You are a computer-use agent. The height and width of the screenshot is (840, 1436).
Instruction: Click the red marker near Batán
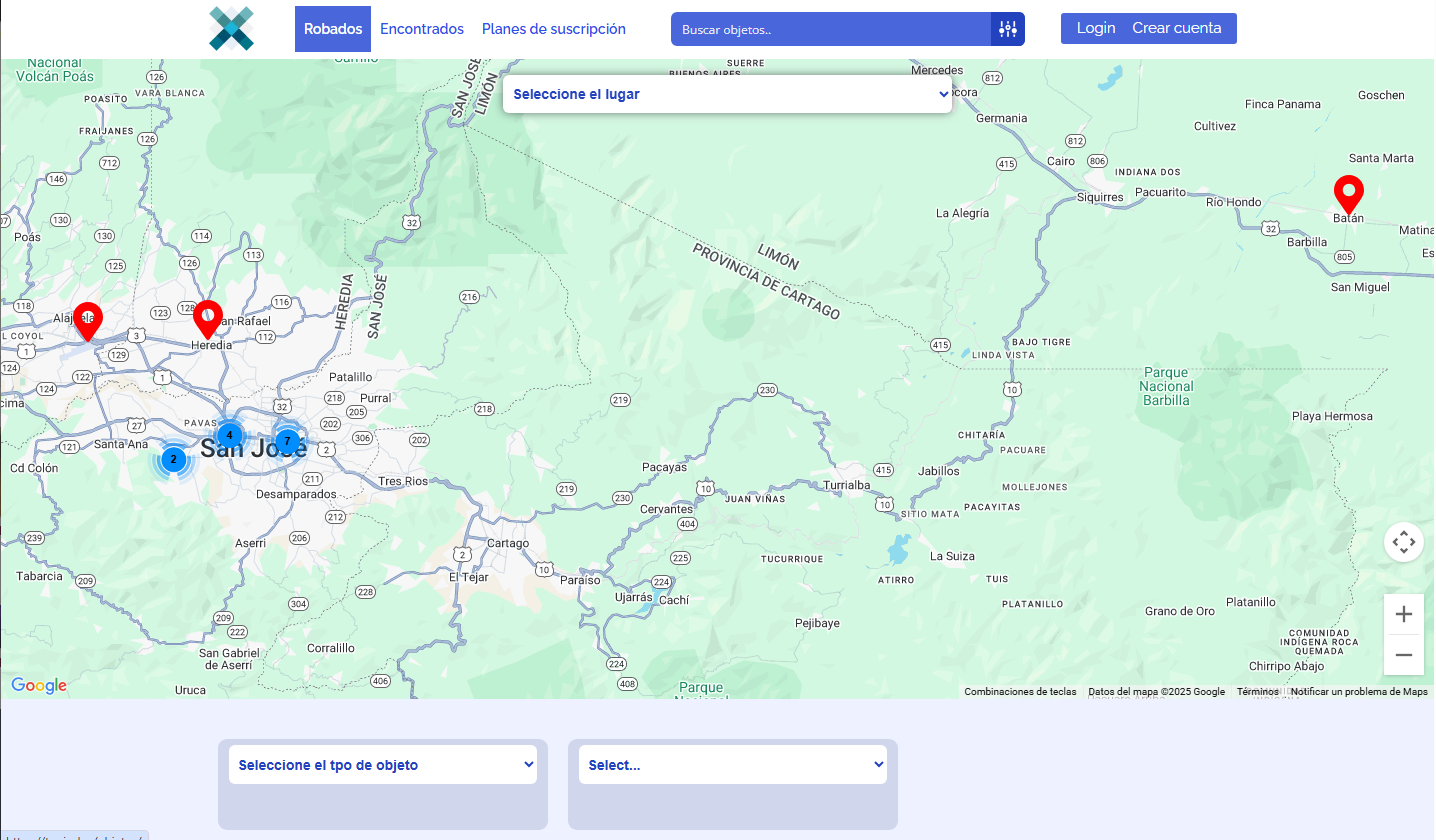pyautogui.click(x=1348, y=190)
